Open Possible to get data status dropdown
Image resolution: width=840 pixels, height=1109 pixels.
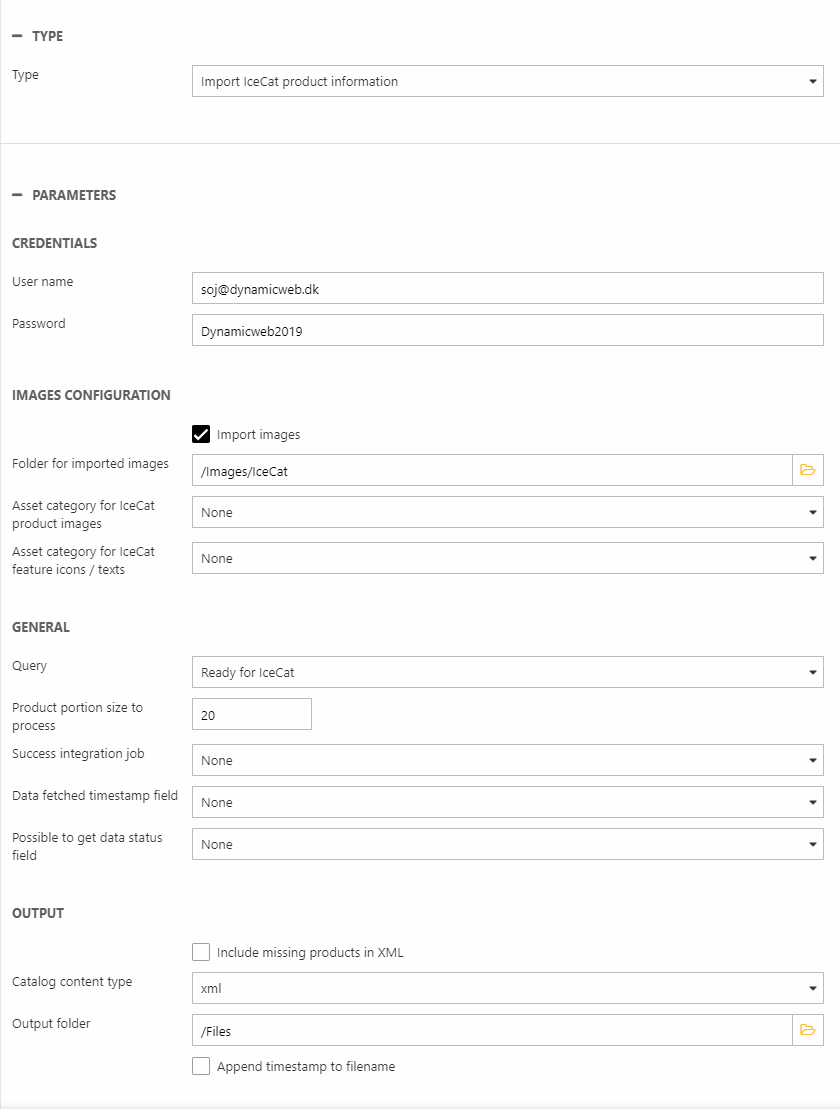[507, 844]
